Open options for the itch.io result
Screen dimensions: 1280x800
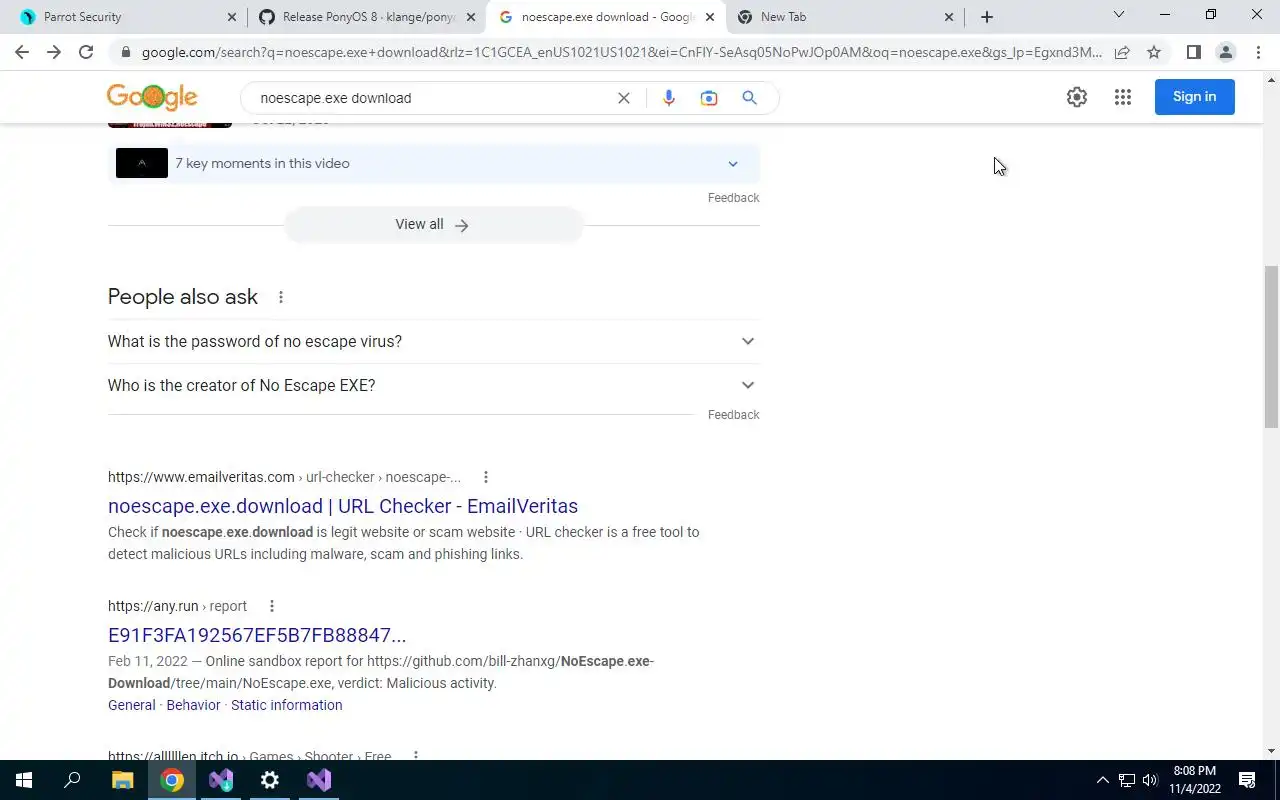tap(416, 756)
